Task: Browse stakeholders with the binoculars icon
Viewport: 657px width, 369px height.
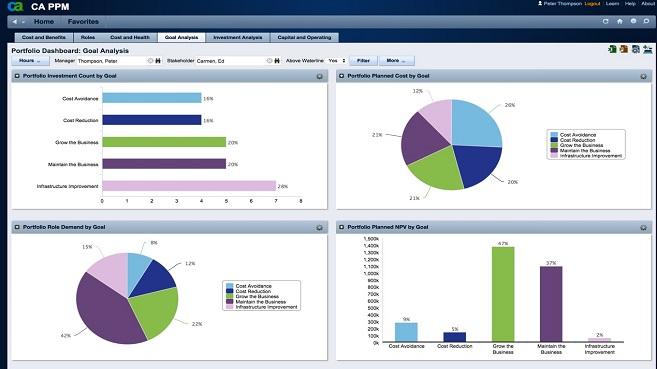Action: click(x=277, y=61)
